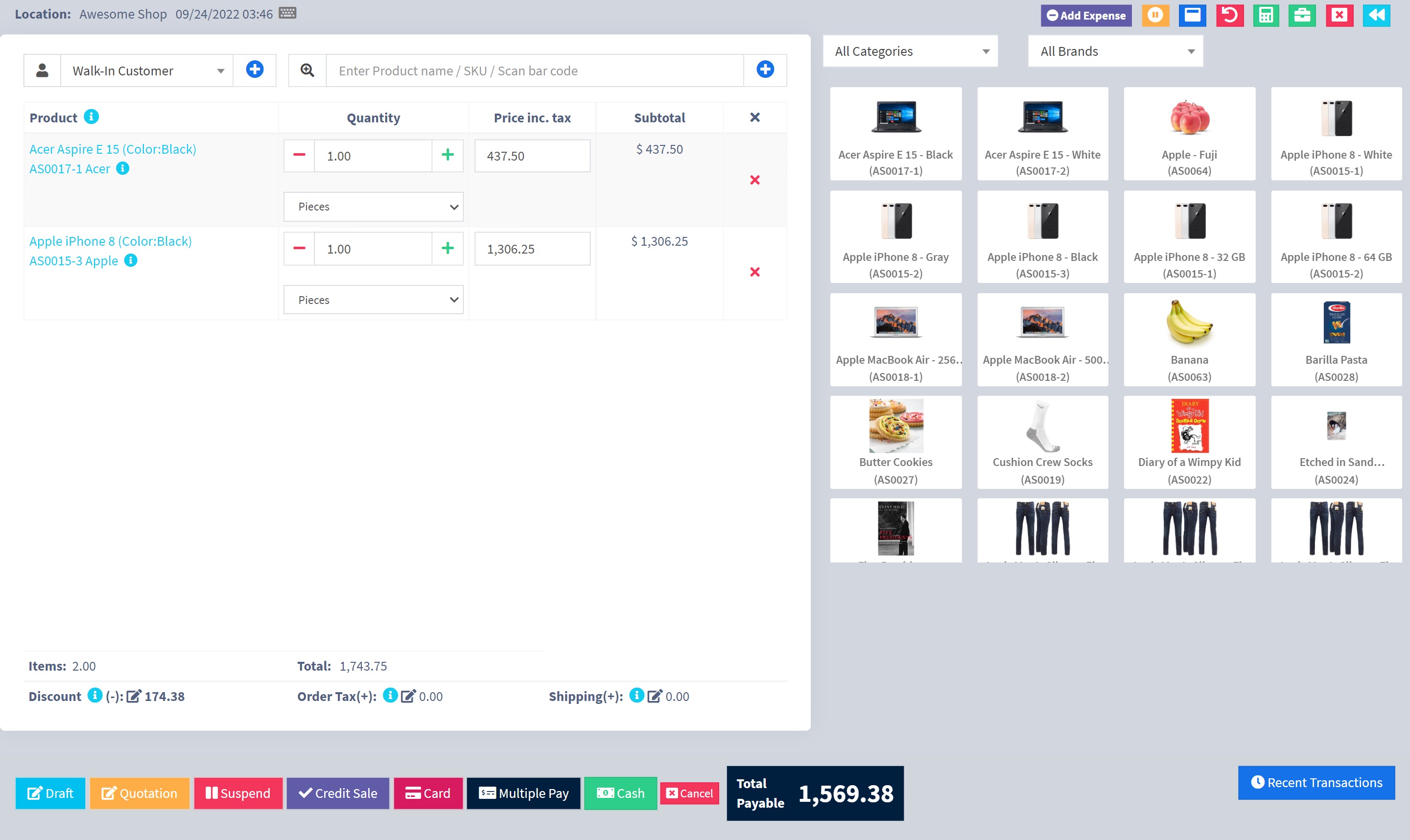Open the suspended sales pause icon
Viewport: 1410px width, 840px height.
(x=1155, y=15)
